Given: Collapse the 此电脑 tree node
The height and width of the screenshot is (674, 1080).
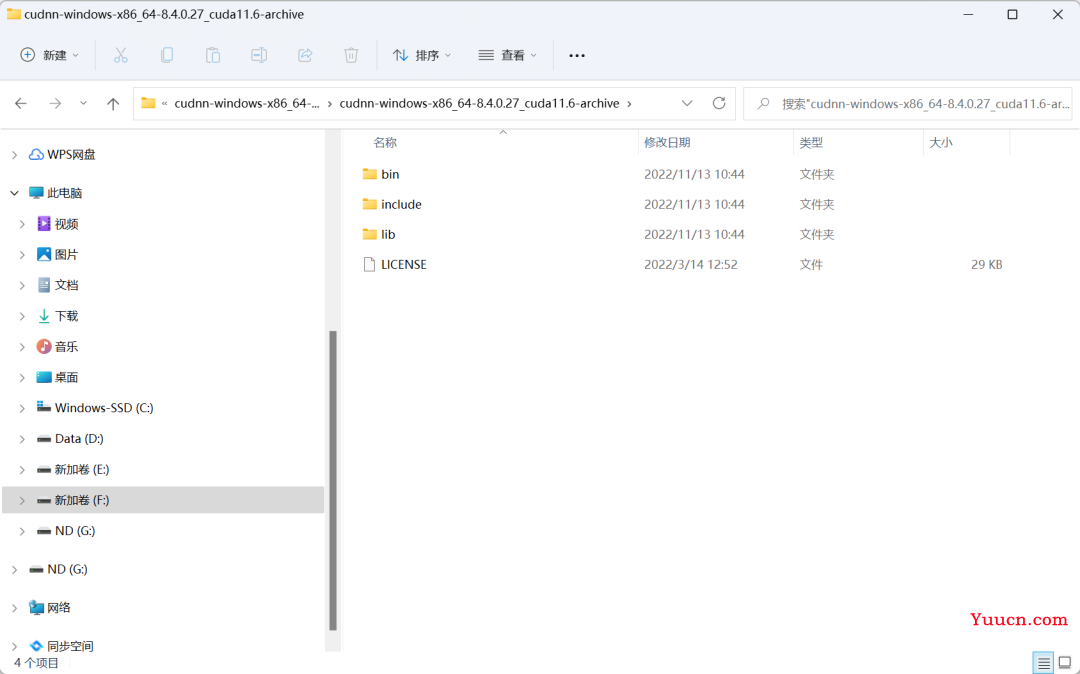Looking at the screenshot, I should (14, 193).
